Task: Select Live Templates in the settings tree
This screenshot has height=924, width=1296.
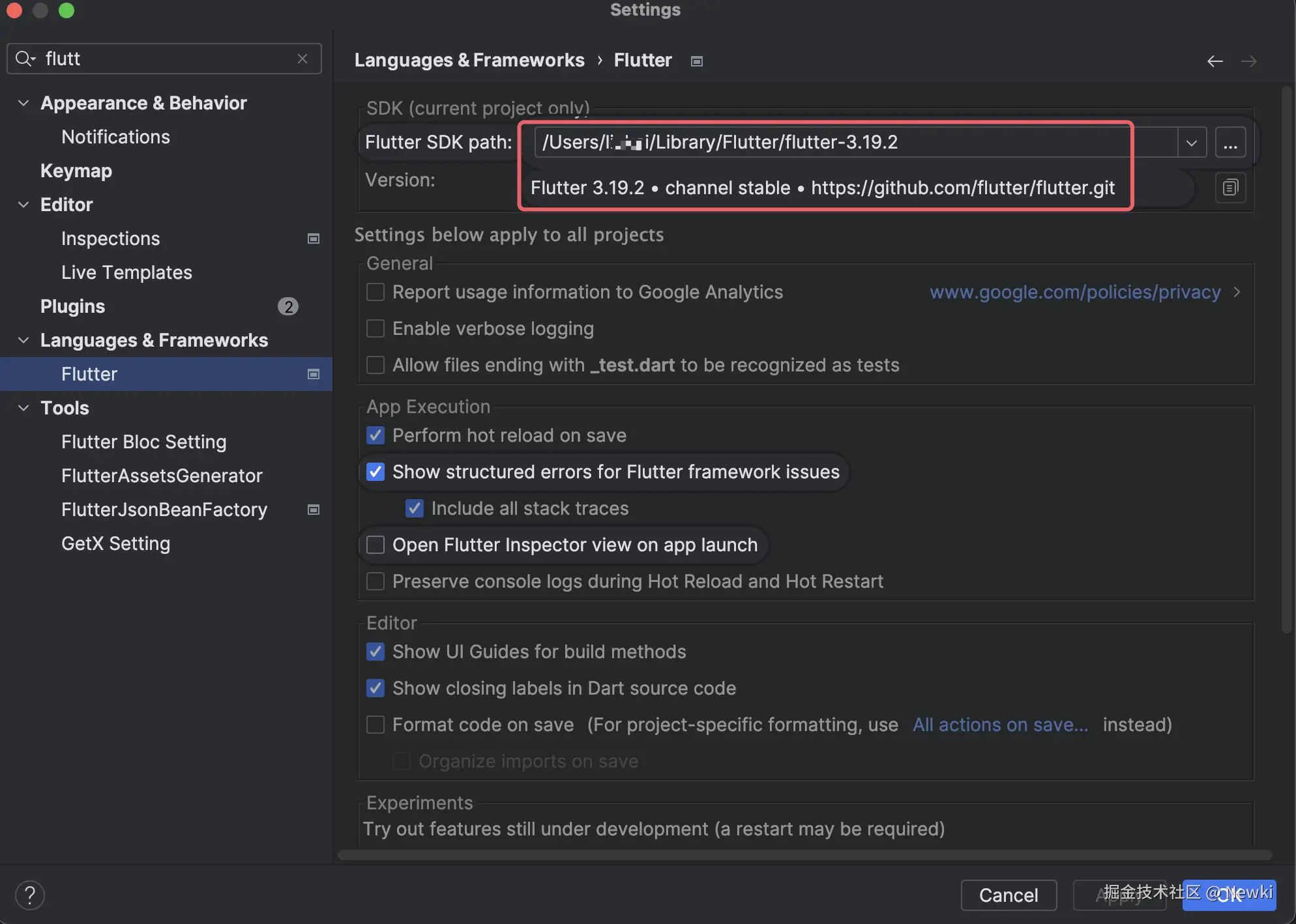Action: (126, 272)
